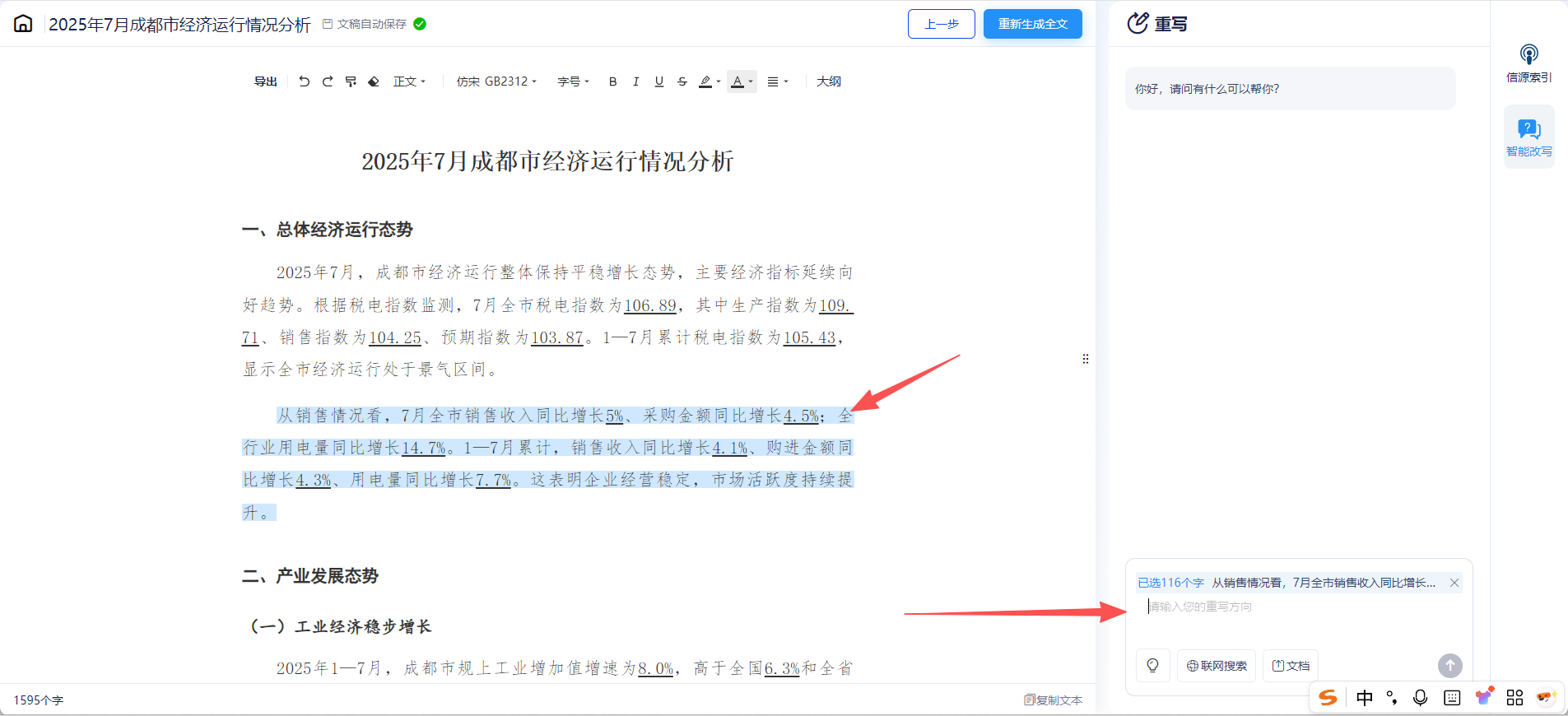Click the 上一步 button
This screenshot has height=716, width=1568.
[942, 24]
